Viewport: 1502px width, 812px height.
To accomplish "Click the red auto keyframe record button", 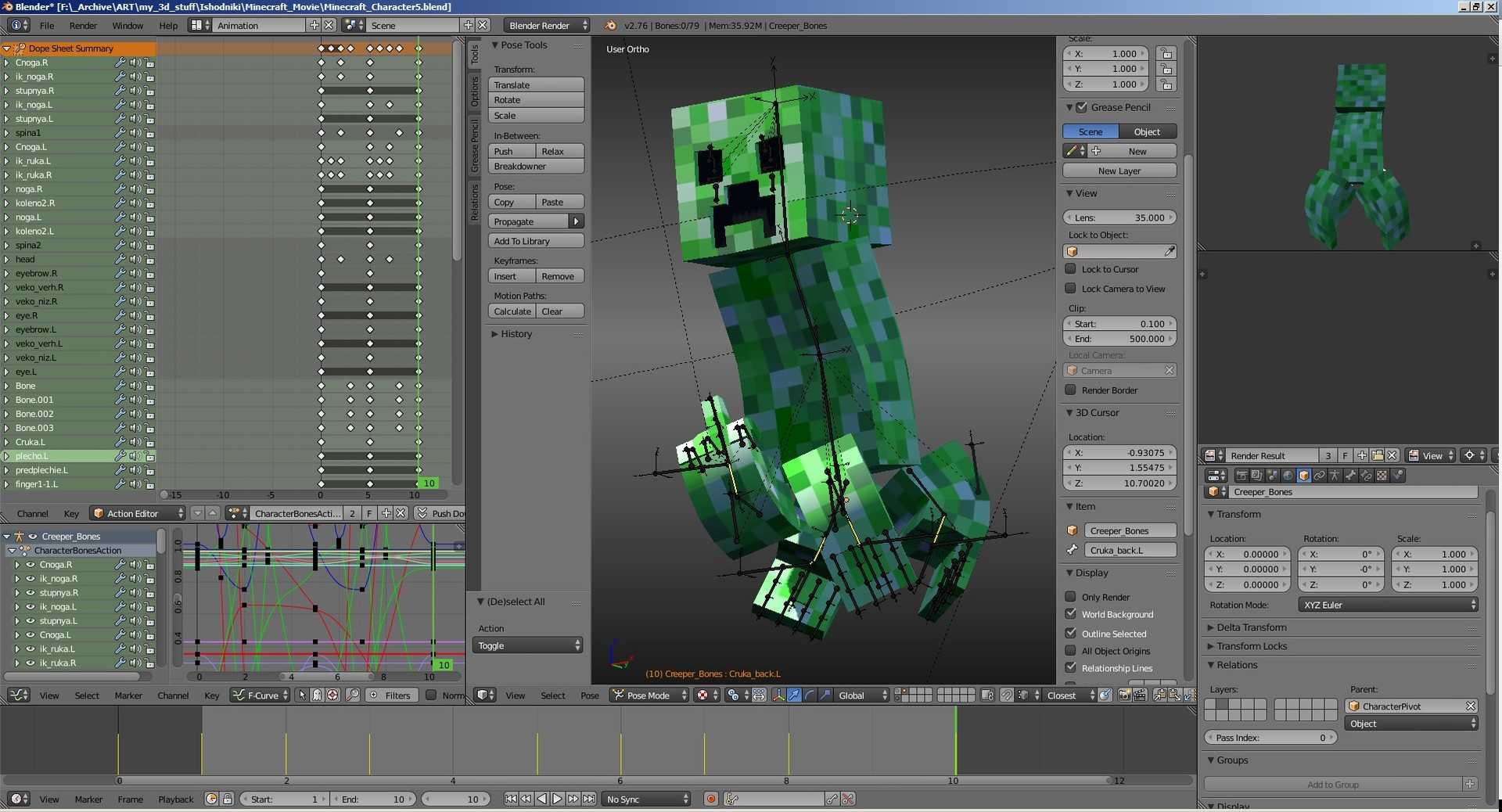I will click(711, 799).
